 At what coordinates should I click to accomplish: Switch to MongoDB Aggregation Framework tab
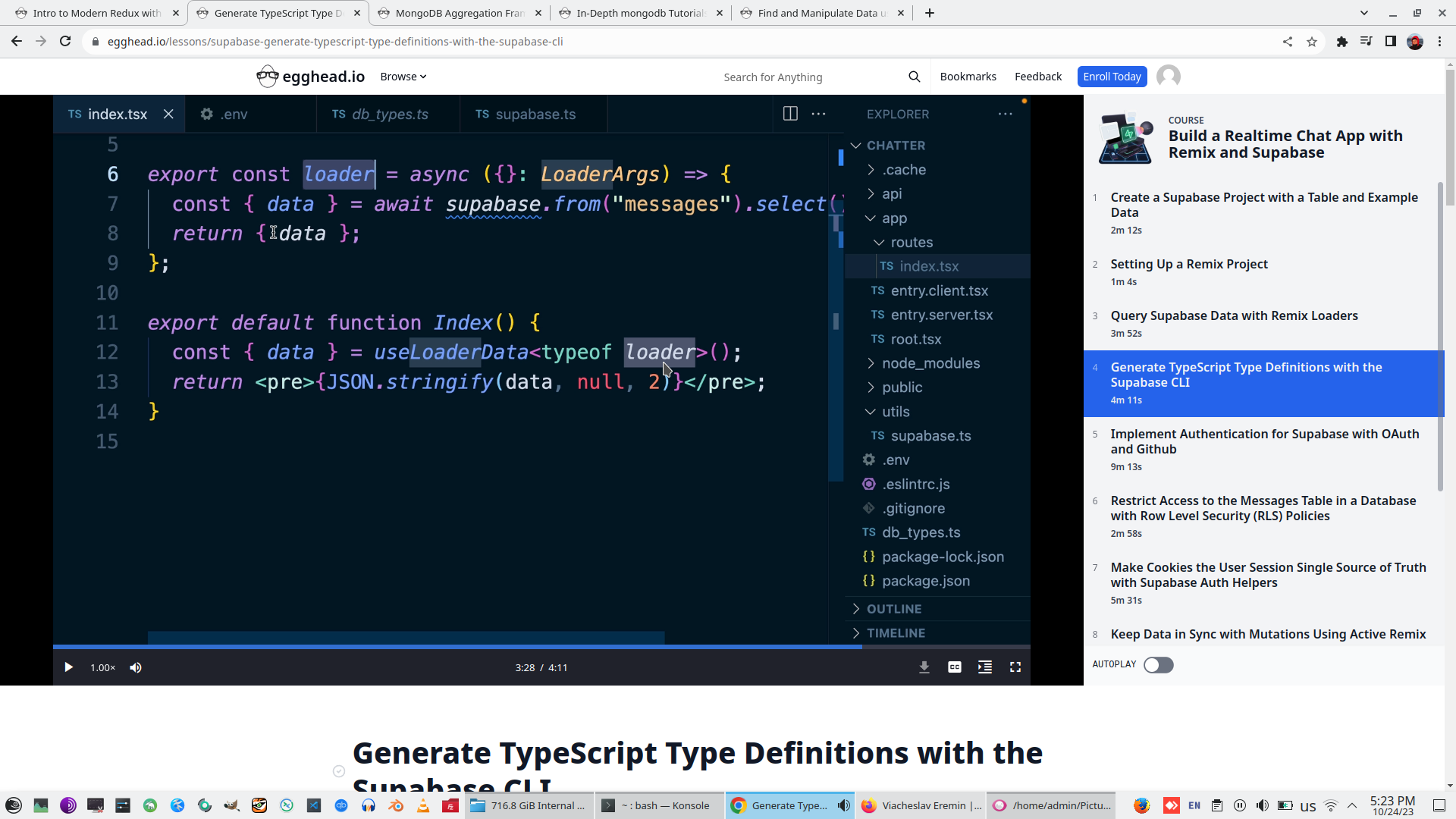click(x=460, y=13)
